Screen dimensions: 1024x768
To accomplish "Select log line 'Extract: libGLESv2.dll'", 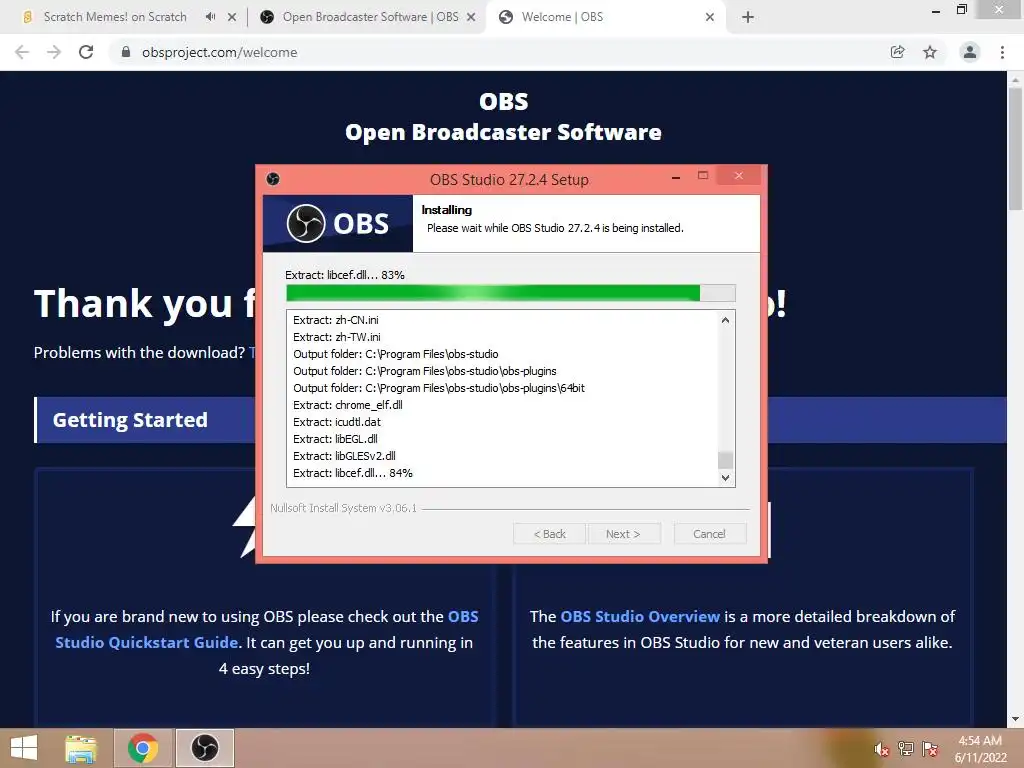I will (344, 456).
